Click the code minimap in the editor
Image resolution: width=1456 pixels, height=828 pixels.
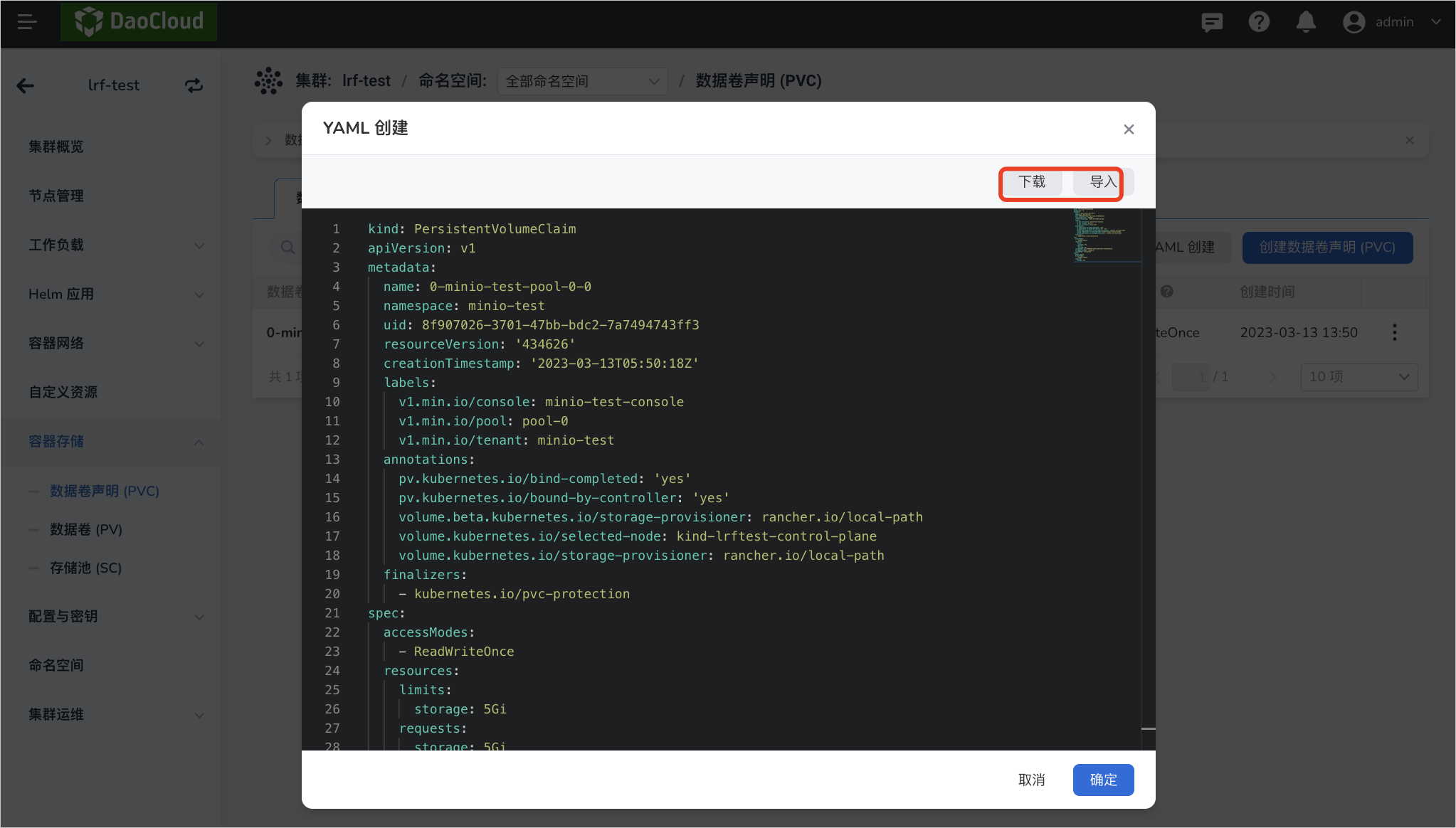pos(1106,235)
